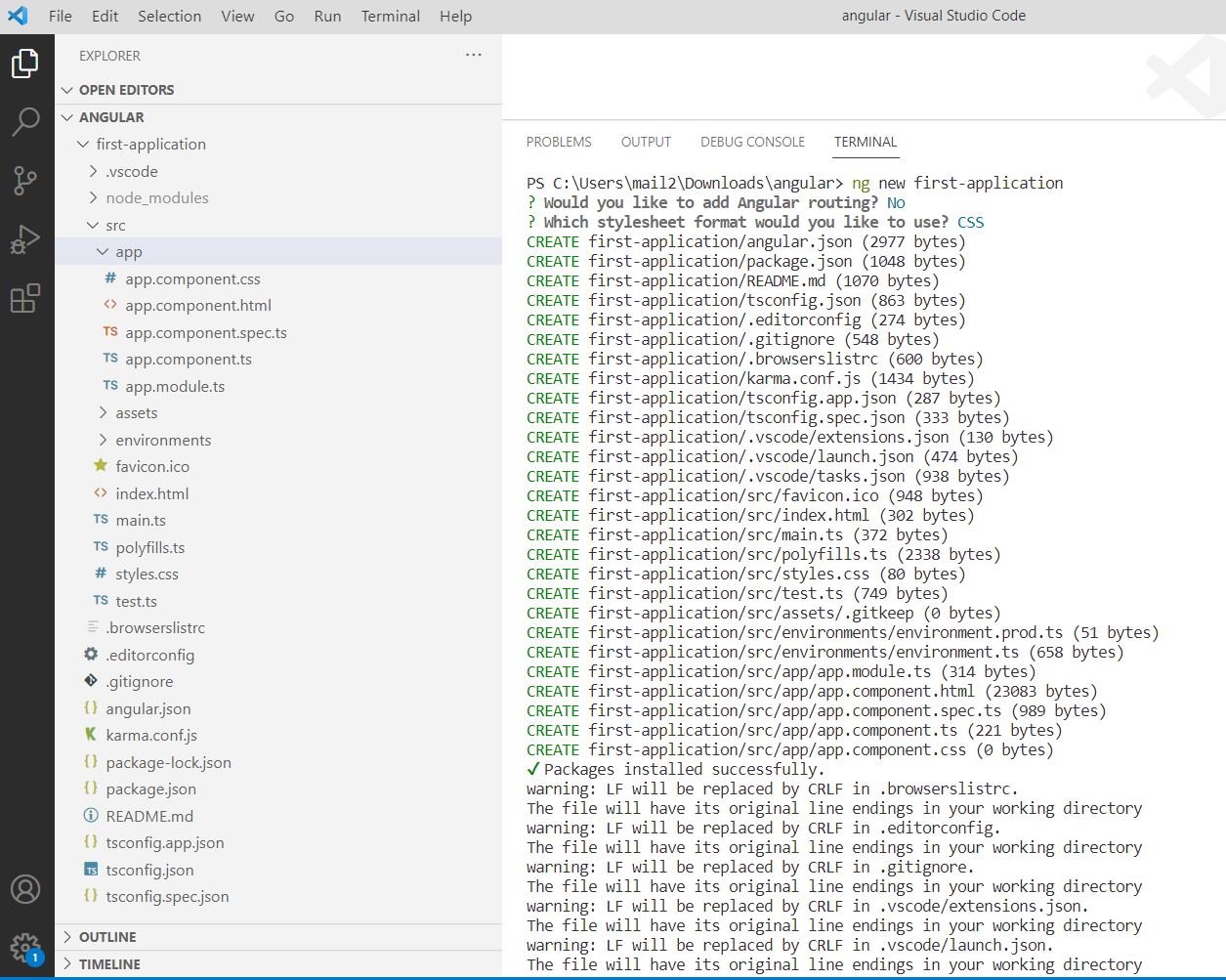This screenshot has width=1226, height=980.
Task: Expand the Outline section
Action: [278, 937]
